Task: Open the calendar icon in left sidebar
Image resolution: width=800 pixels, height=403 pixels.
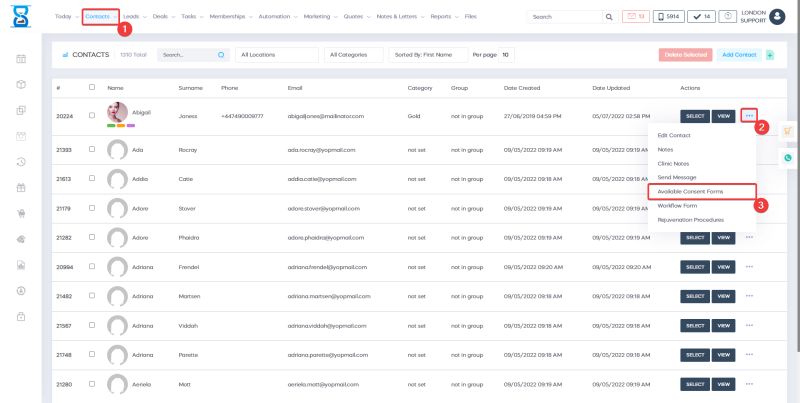Action: pyautogui.click(x=21, y=59)
